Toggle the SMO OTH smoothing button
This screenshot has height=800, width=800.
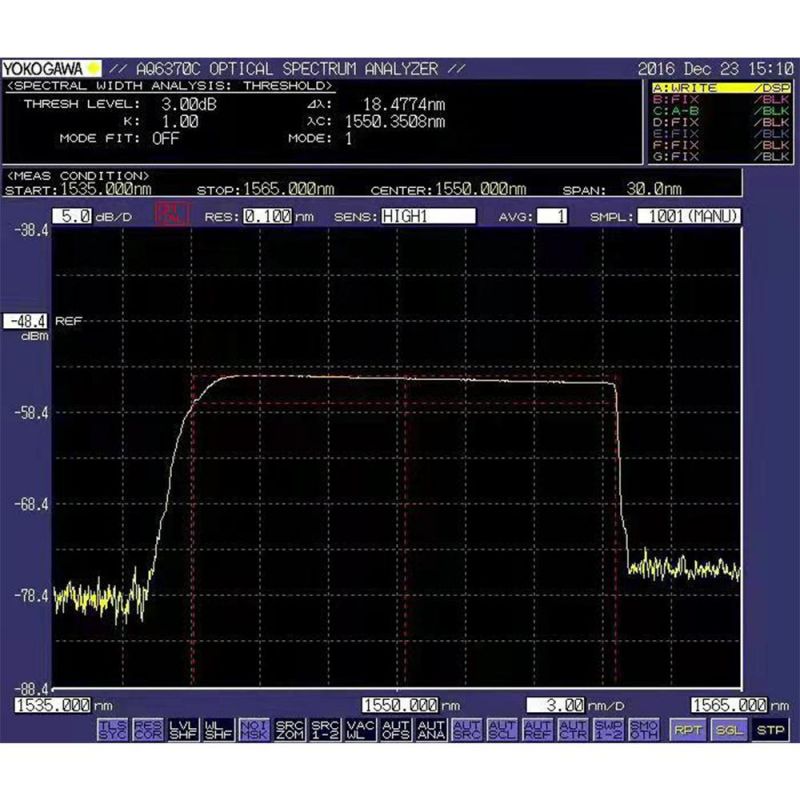pyautogui.click(x=644, y=729)
